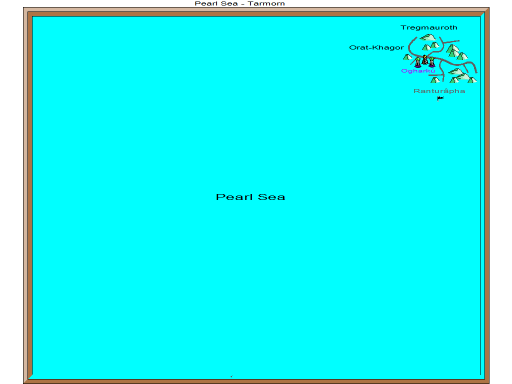Select the Tregmauroth map label

coord(429,28)
